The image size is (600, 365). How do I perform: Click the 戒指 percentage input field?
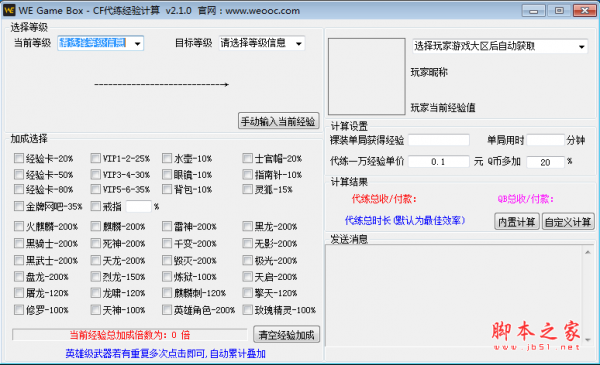pyautogui.click(x=139, y=206)
